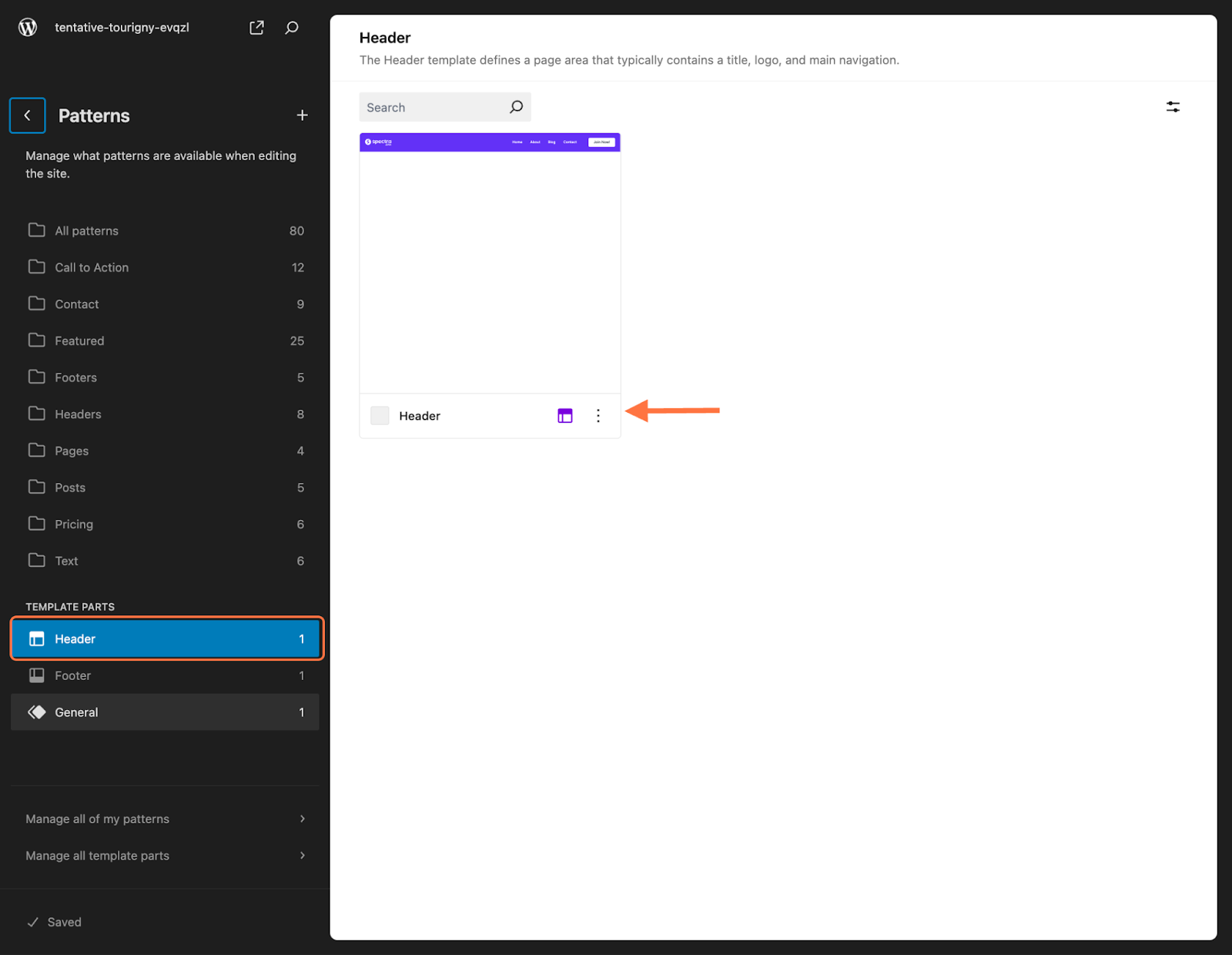
Task: Create a new pattern with the plus icon
Action: (x=302, y=115)
